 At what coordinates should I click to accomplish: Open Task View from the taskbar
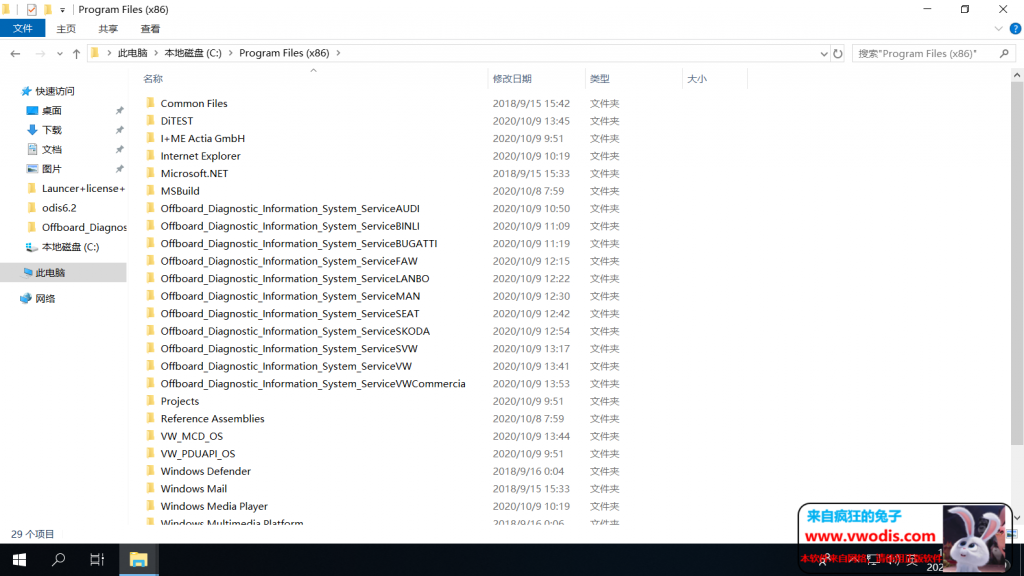tap(97, 559)
